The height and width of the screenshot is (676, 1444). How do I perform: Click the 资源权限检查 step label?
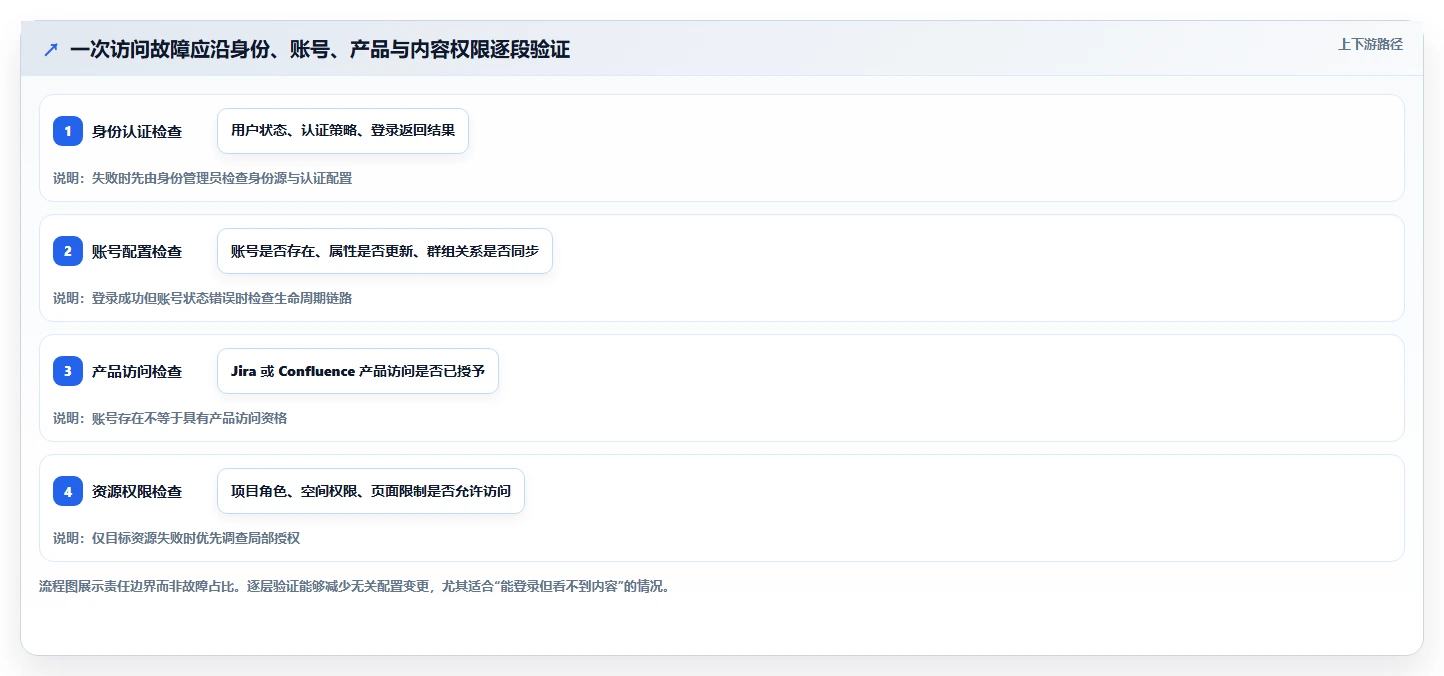pos(137,491)
